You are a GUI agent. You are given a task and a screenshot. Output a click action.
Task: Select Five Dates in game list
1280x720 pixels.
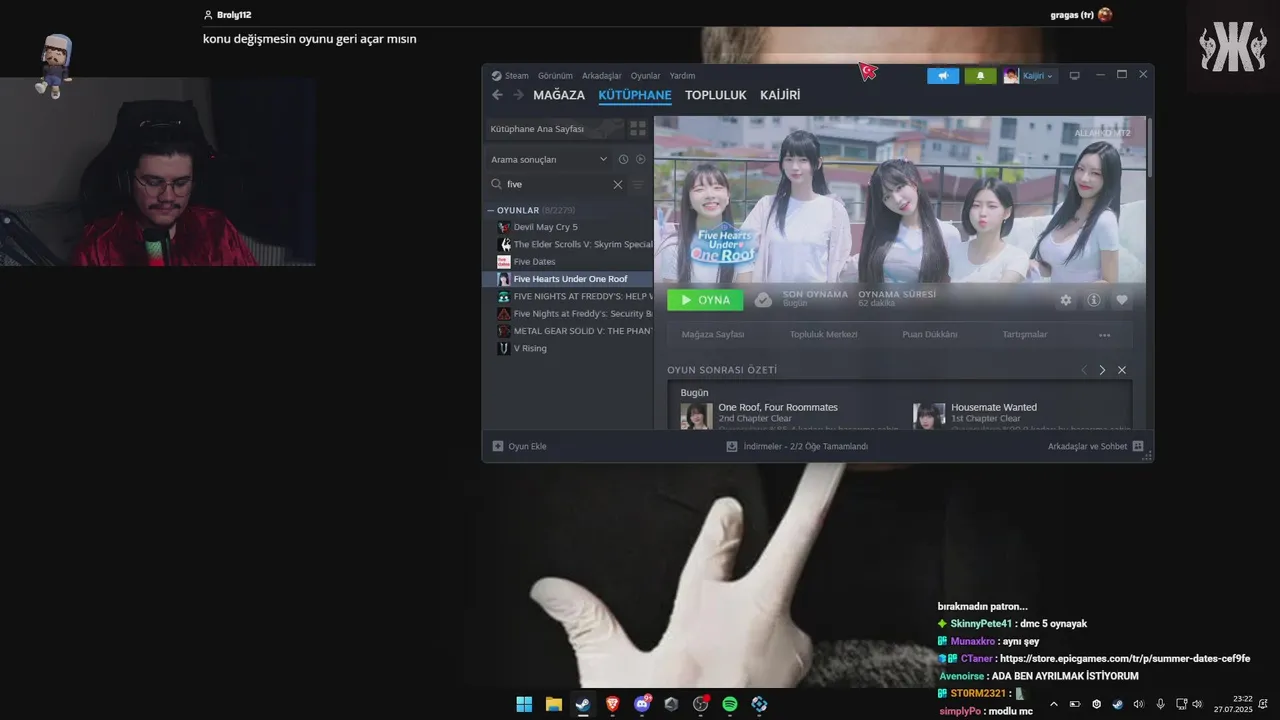pyautogui.click(x=569, y=262)
